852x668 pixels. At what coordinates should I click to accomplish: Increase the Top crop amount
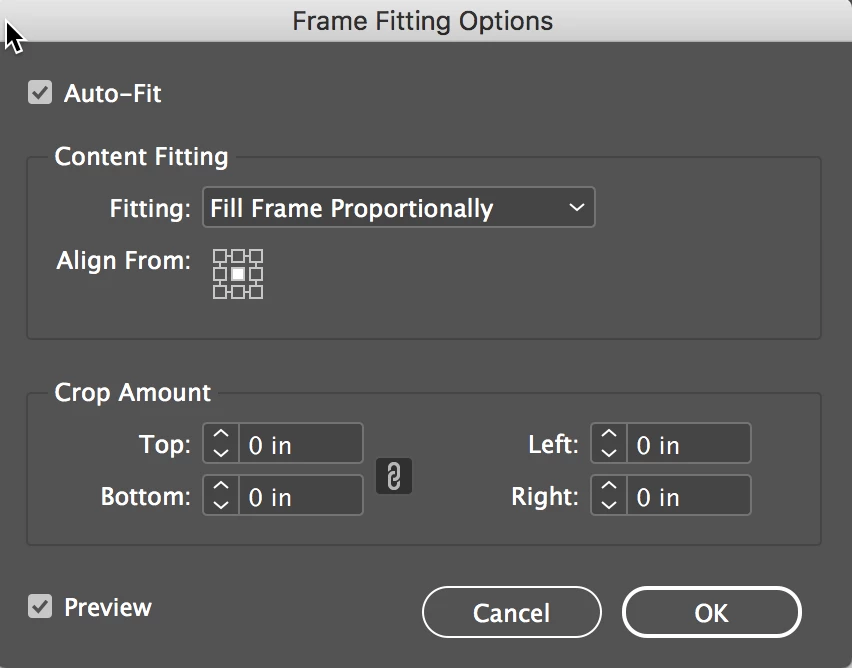point(221,436)
